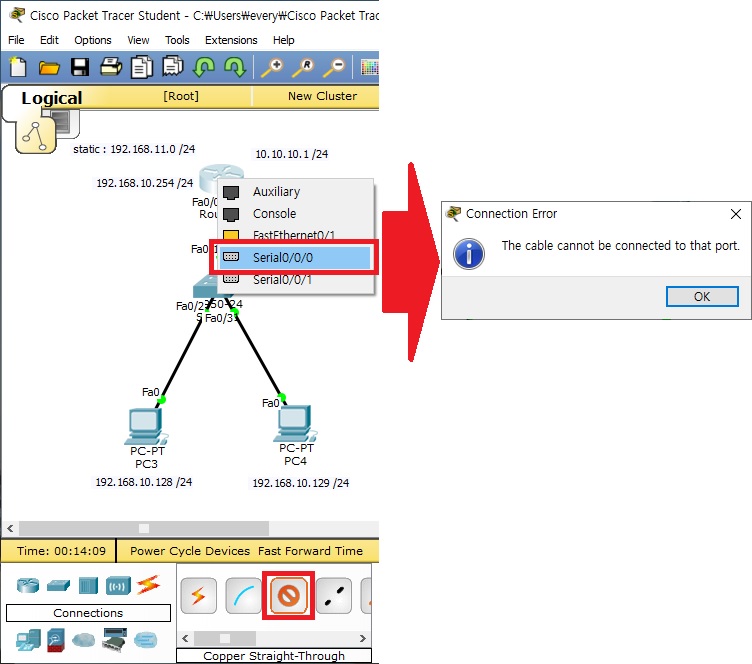Select the Connections lightning category
This screenshot has height=664, width=752.
coord(148,585)
